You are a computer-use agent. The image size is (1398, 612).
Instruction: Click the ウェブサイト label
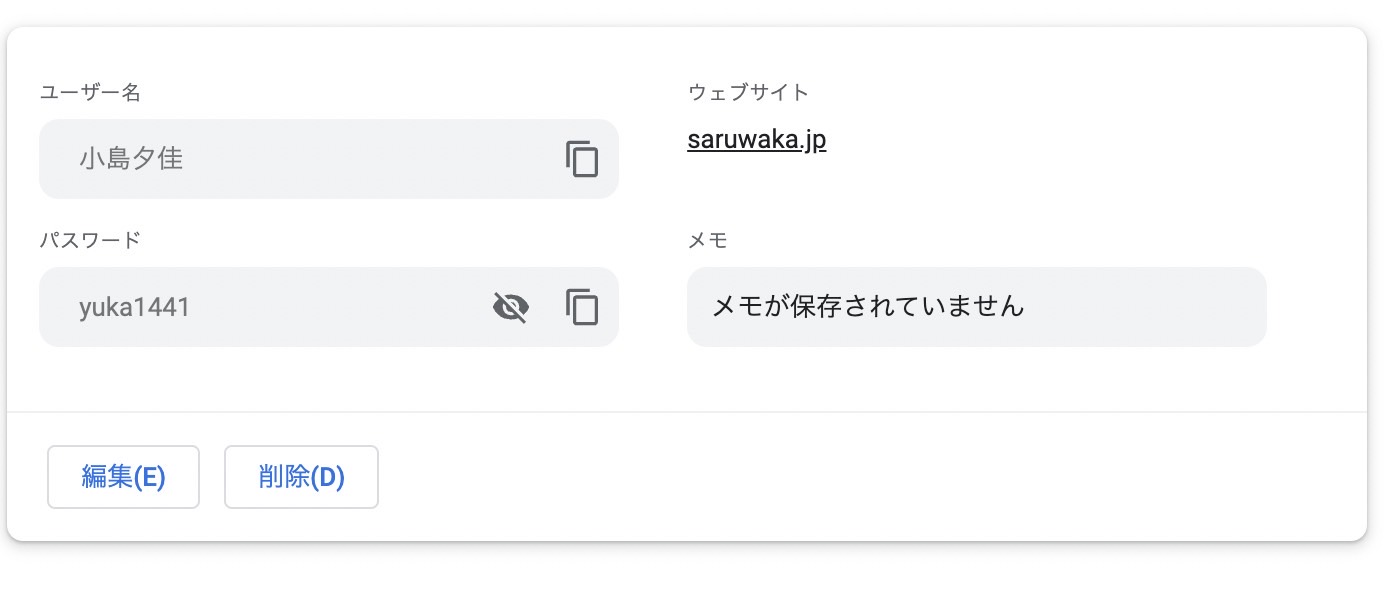click(x=748, y=93)
